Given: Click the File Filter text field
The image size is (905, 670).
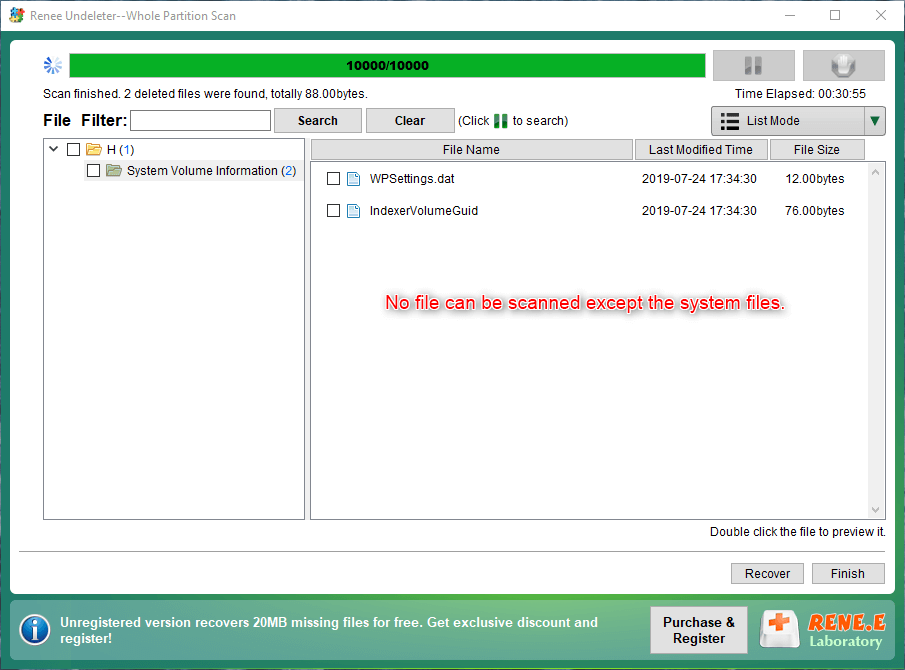Looking at the screenshot, I should (x=200, y=121).
